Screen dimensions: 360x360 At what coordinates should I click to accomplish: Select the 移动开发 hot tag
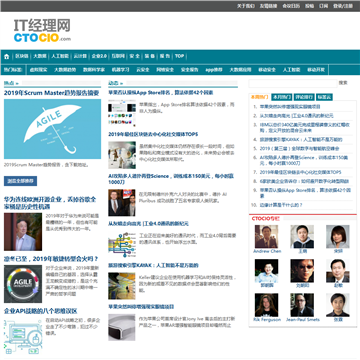[316, 70]
